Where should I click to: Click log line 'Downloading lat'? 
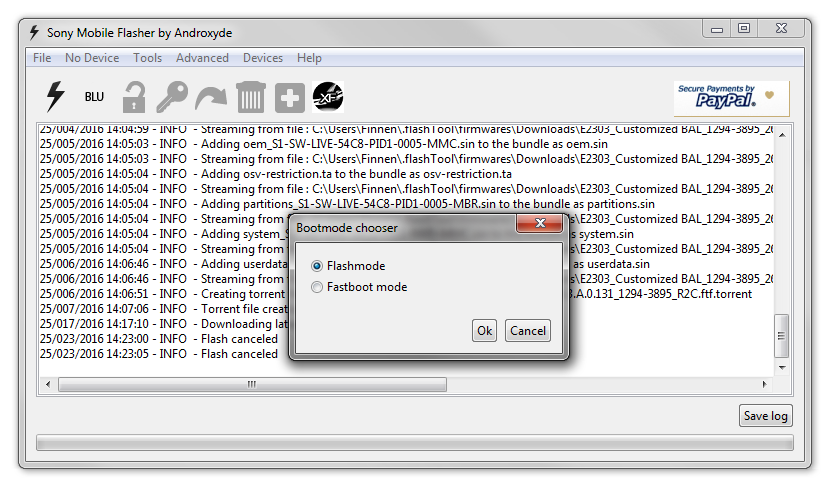[x=164, y=324]
